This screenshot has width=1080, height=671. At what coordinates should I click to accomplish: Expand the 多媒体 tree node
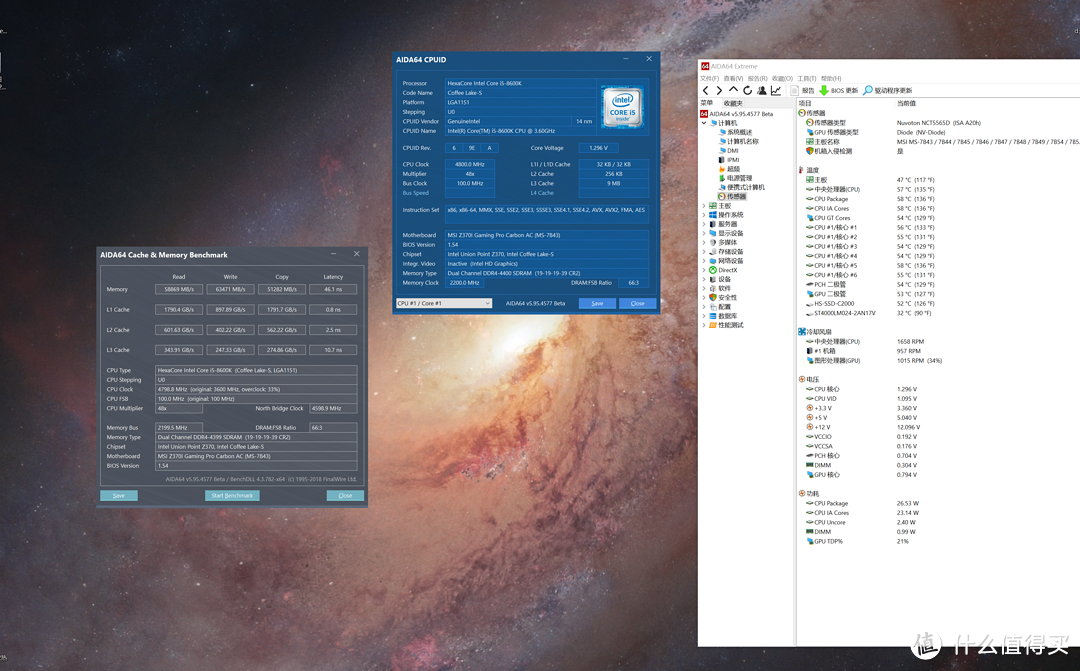click(x=704, y=242)
